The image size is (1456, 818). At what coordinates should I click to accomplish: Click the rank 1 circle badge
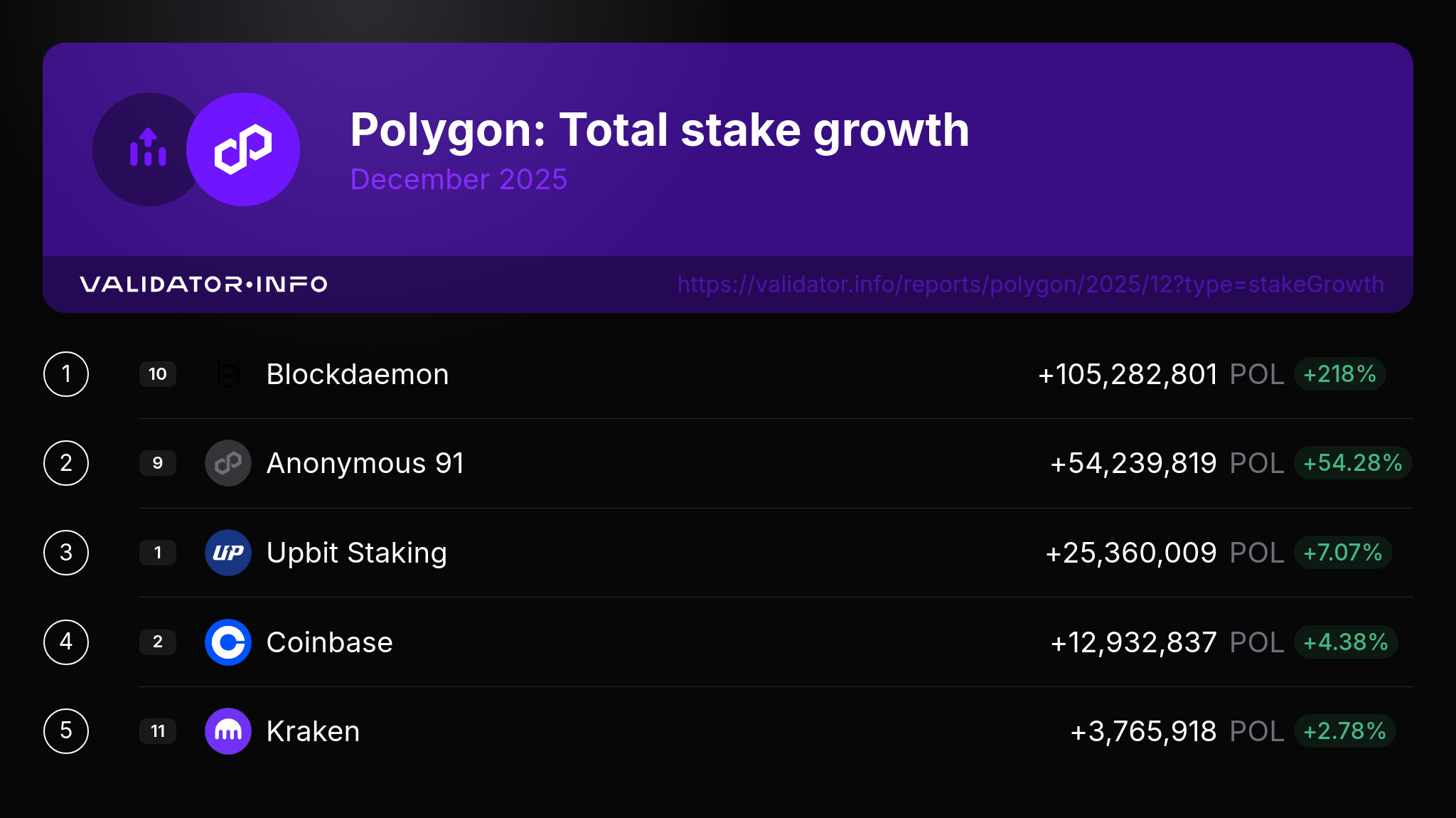(66, 374)
